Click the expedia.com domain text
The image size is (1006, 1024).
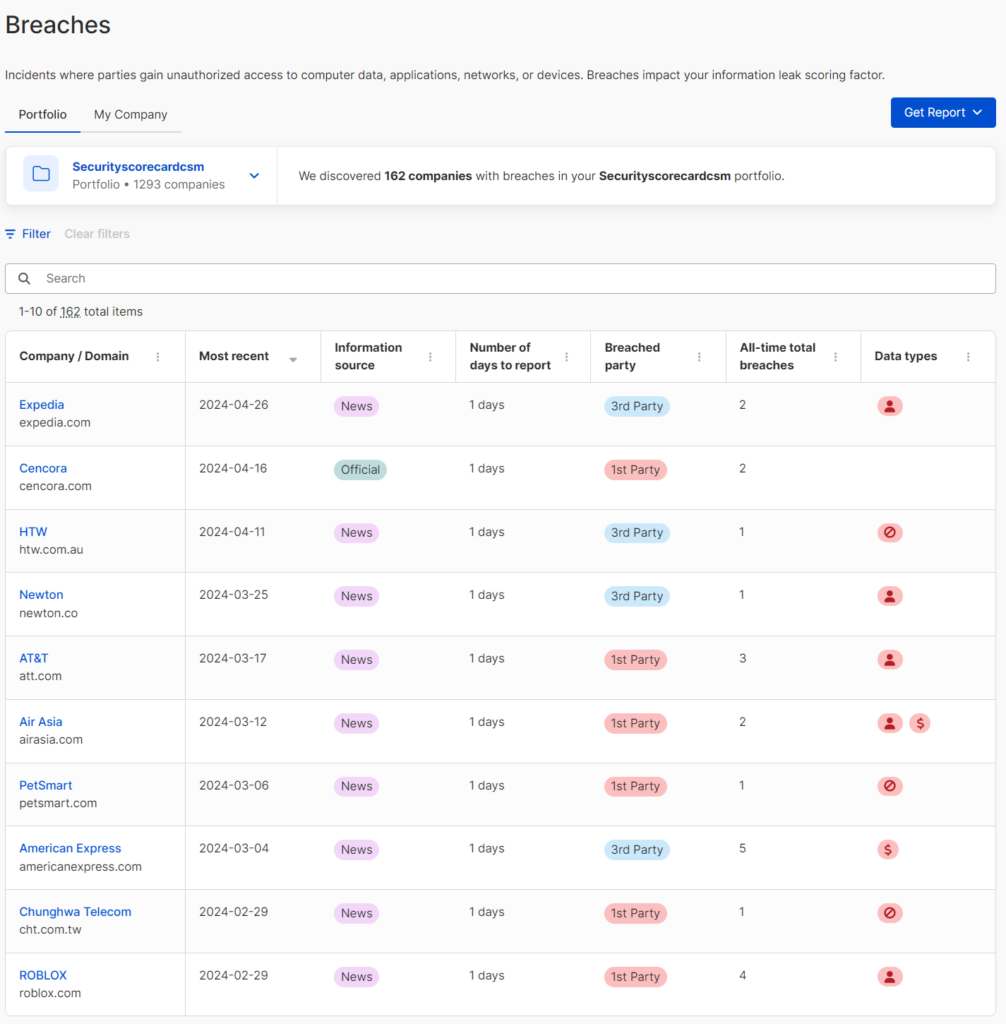point(55,423)
